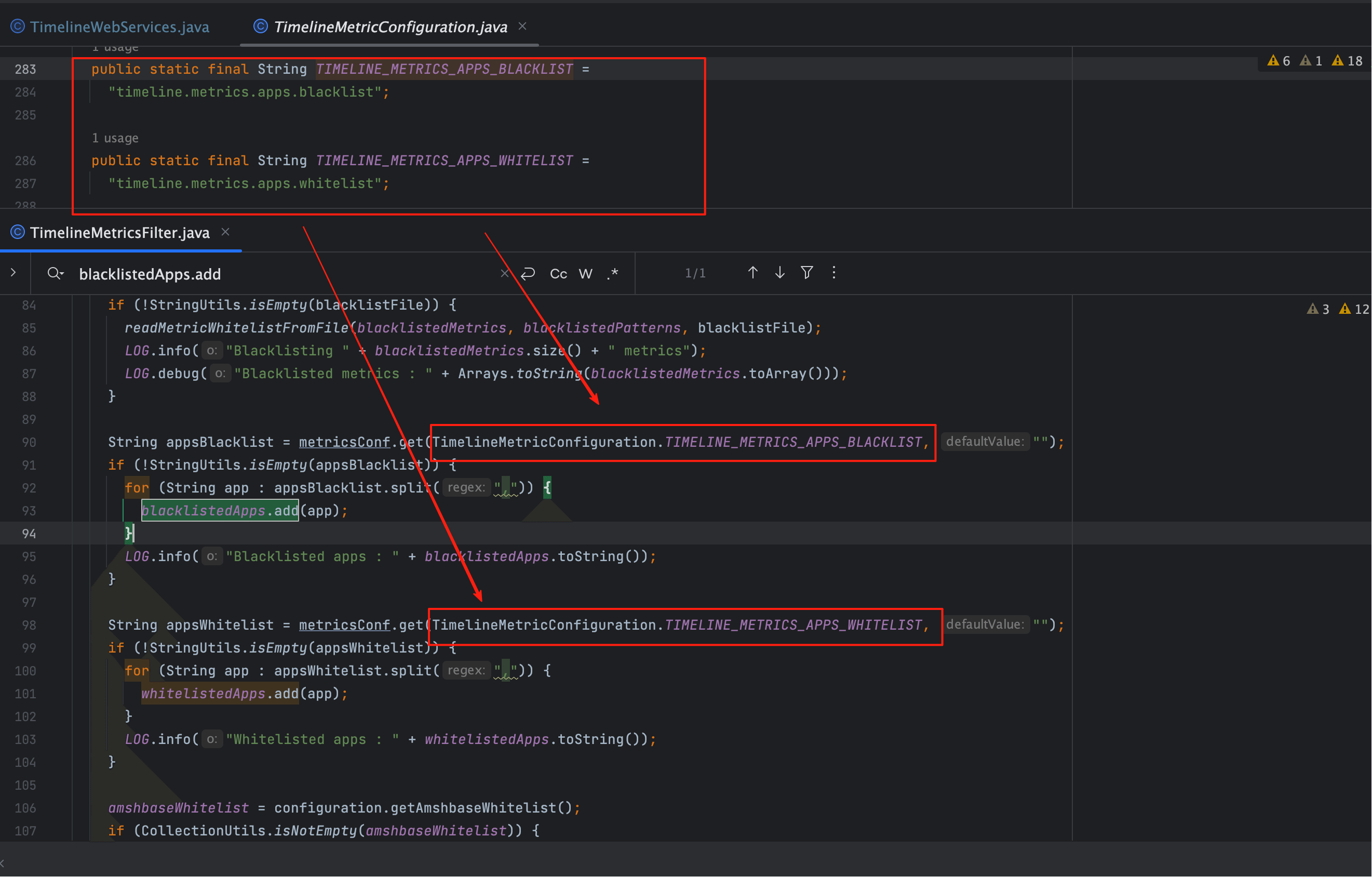Click the new line icon in search
The width and height of the screenshot is (1372, 877).
tap(528, 274)
